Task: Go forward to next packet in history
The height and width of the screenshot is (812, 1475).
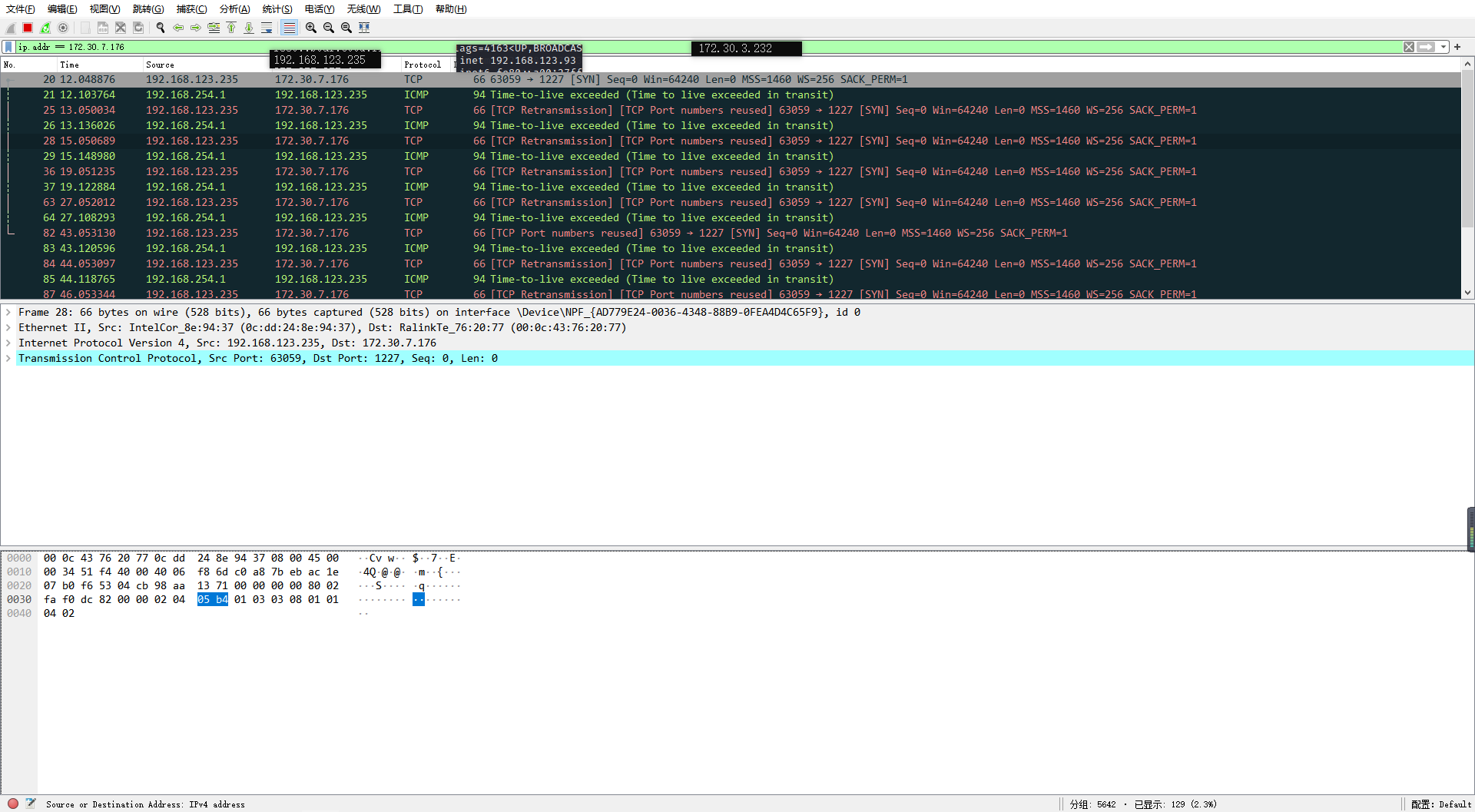Action: coord(196,28)
